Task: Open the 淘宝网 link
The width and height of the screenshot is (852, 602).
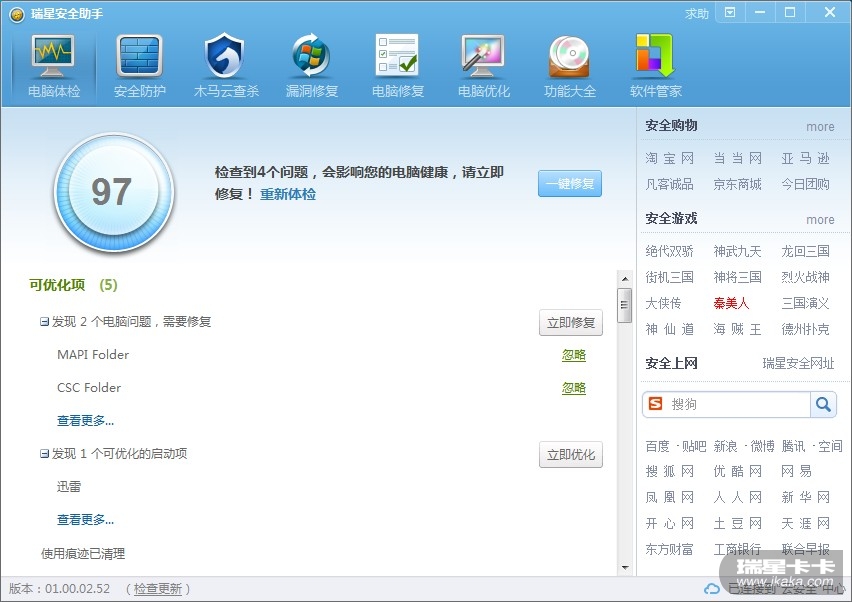Action: 669,158
